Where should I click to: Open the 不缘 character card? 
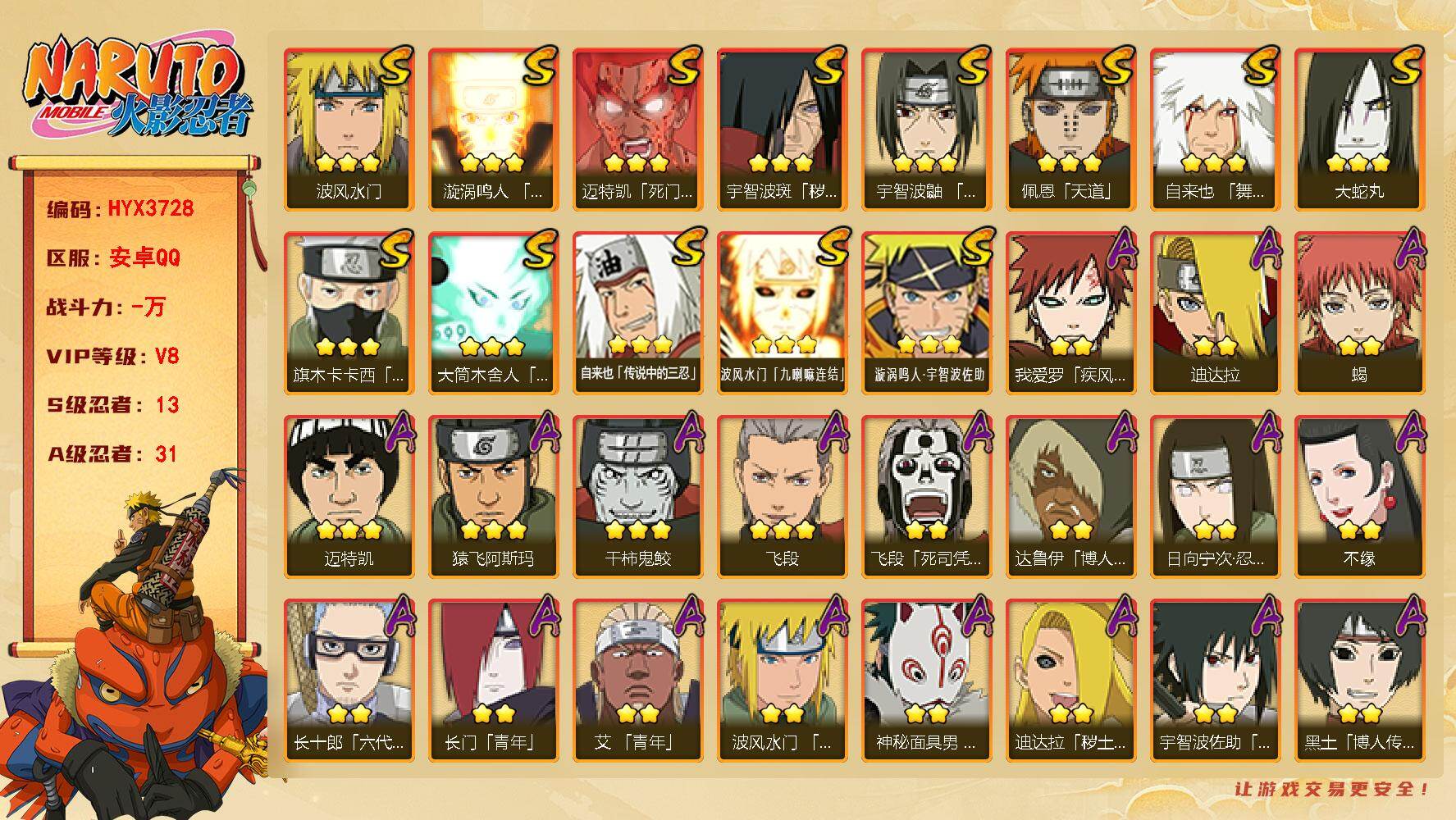point(1359,497)
